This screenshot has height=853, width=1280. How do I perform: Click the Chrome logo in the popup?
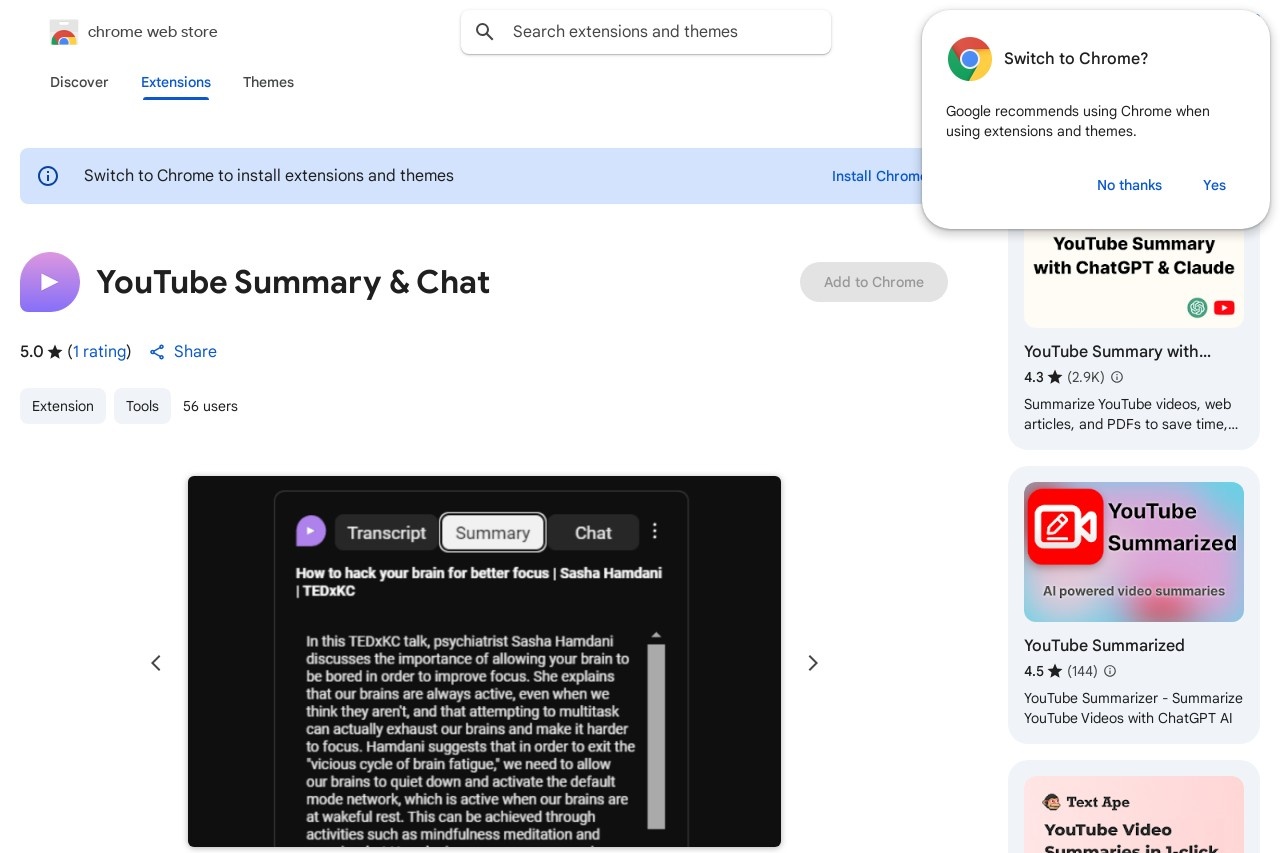(x=970, y=59)
